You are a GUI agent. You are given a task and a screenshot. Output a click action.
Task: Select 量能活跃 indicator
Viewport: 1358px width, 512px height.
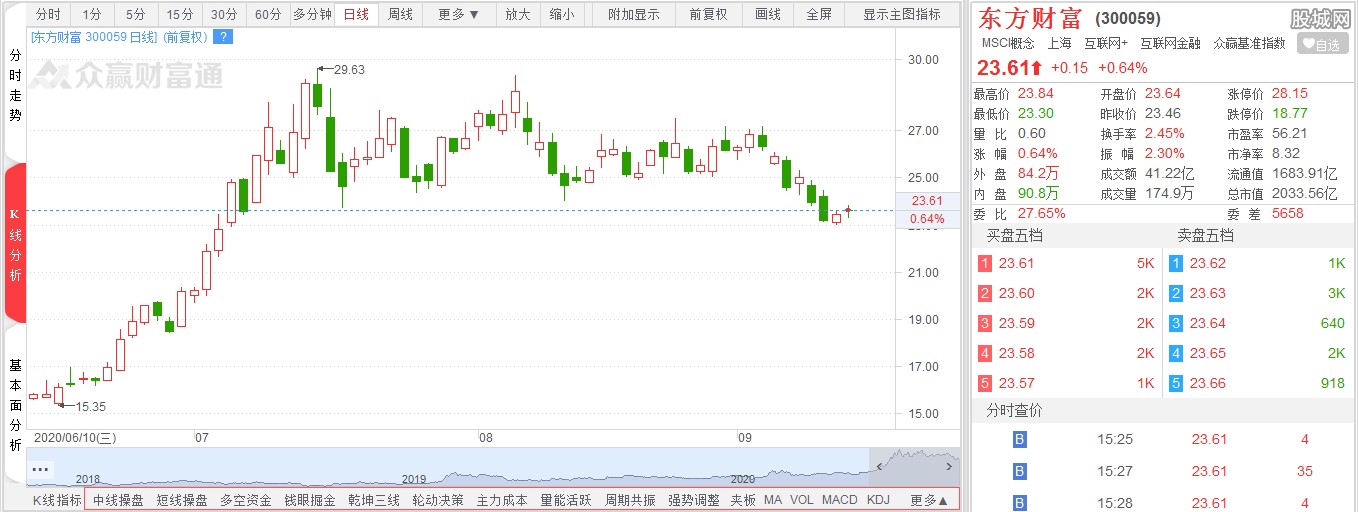click(x=566, y=500)
